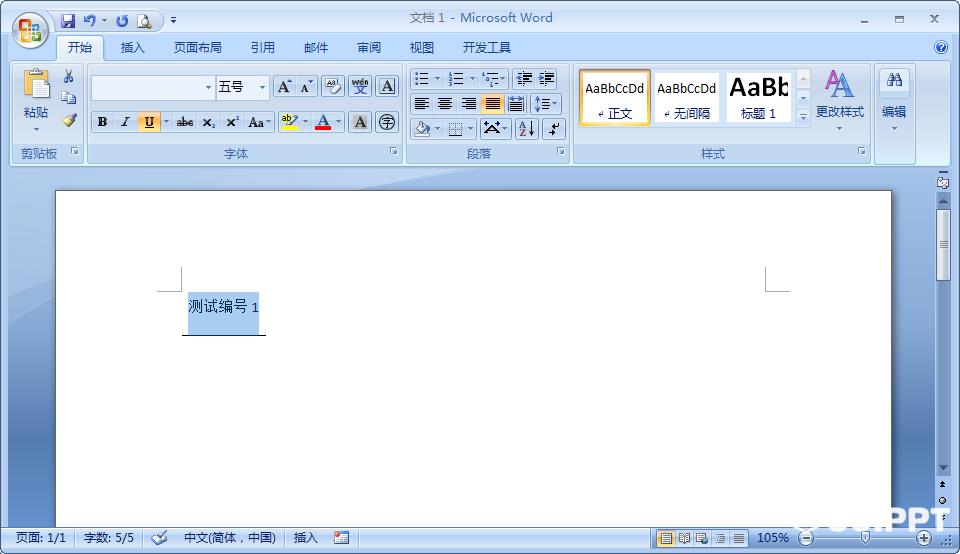The height and width of the screenshot is (554, 960).
Task: Copy the selected text
Action: click(x=69, y=98)
